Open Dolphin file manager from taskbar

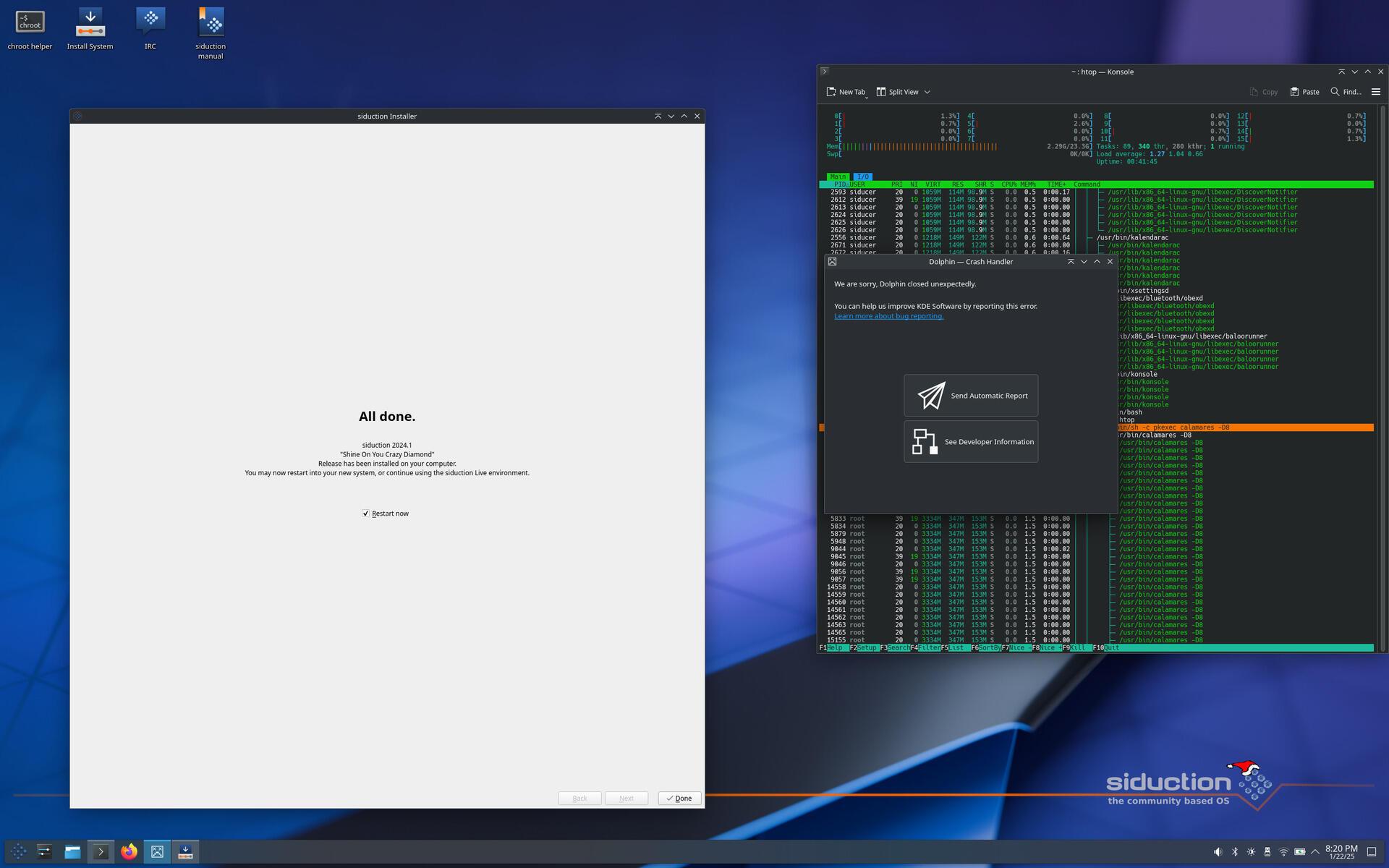tap(72, 852)
